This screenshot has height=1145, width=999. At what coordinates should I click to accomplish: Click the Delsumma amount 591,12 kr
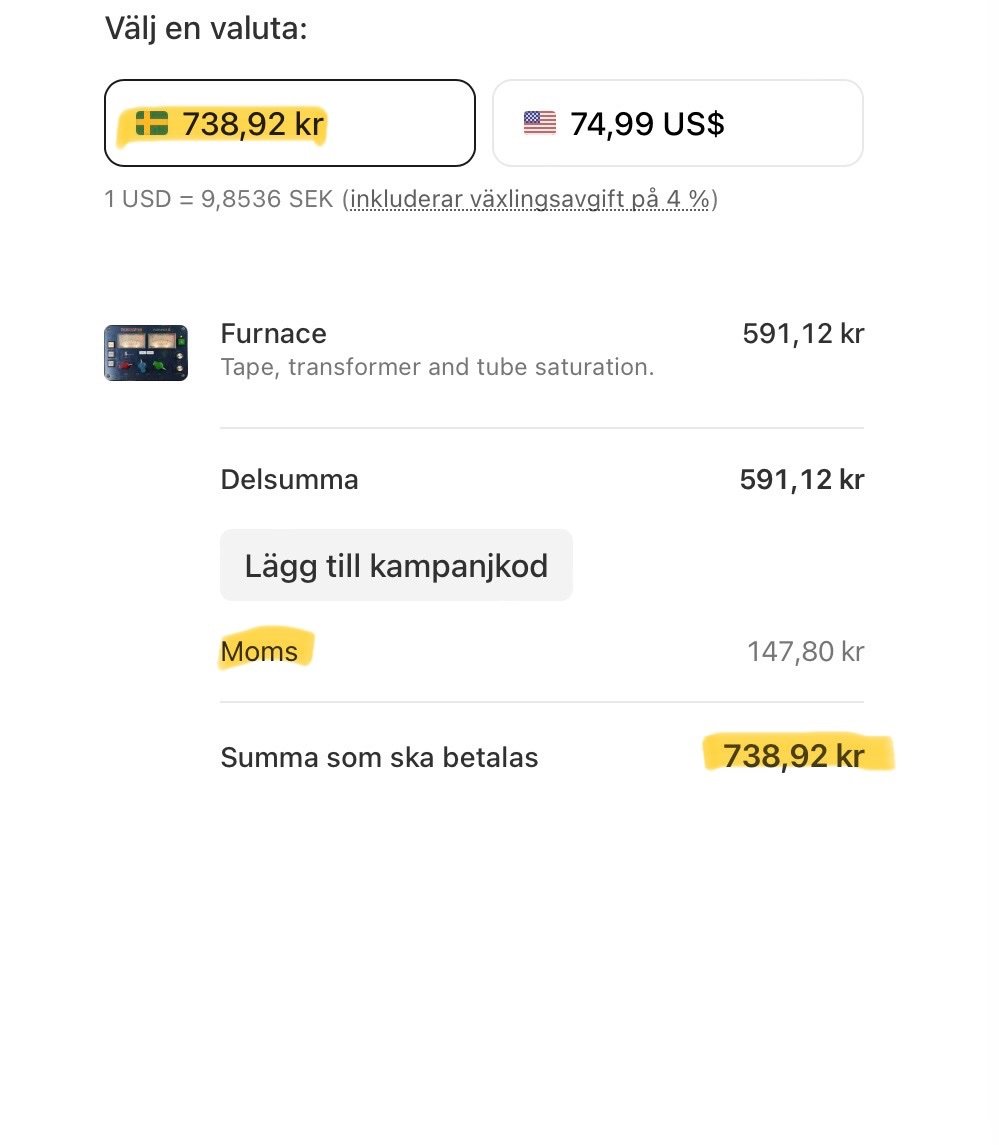tap(801, 480)
